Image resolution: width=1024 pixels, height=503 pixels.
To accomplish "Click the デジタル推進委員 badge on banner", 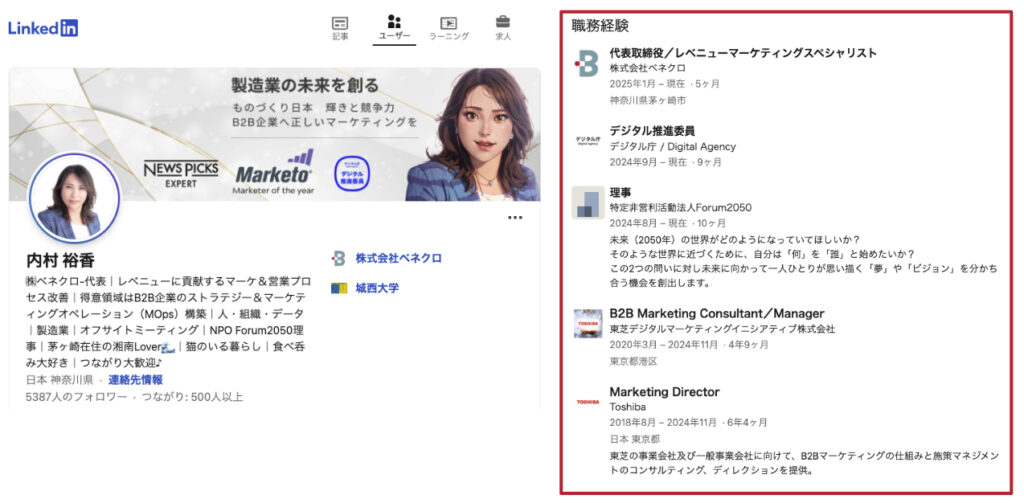I will (353, 173).
